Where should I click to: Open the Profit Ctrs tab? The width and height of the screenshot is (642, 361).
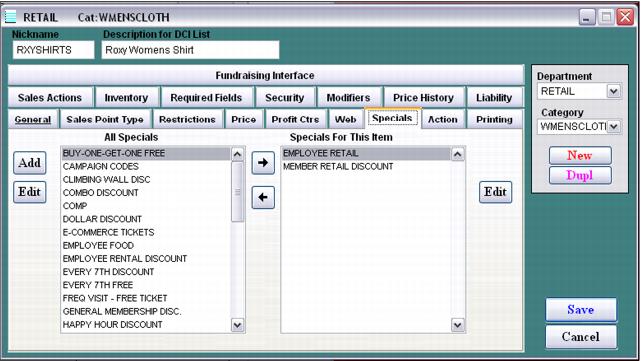point(296,119)
